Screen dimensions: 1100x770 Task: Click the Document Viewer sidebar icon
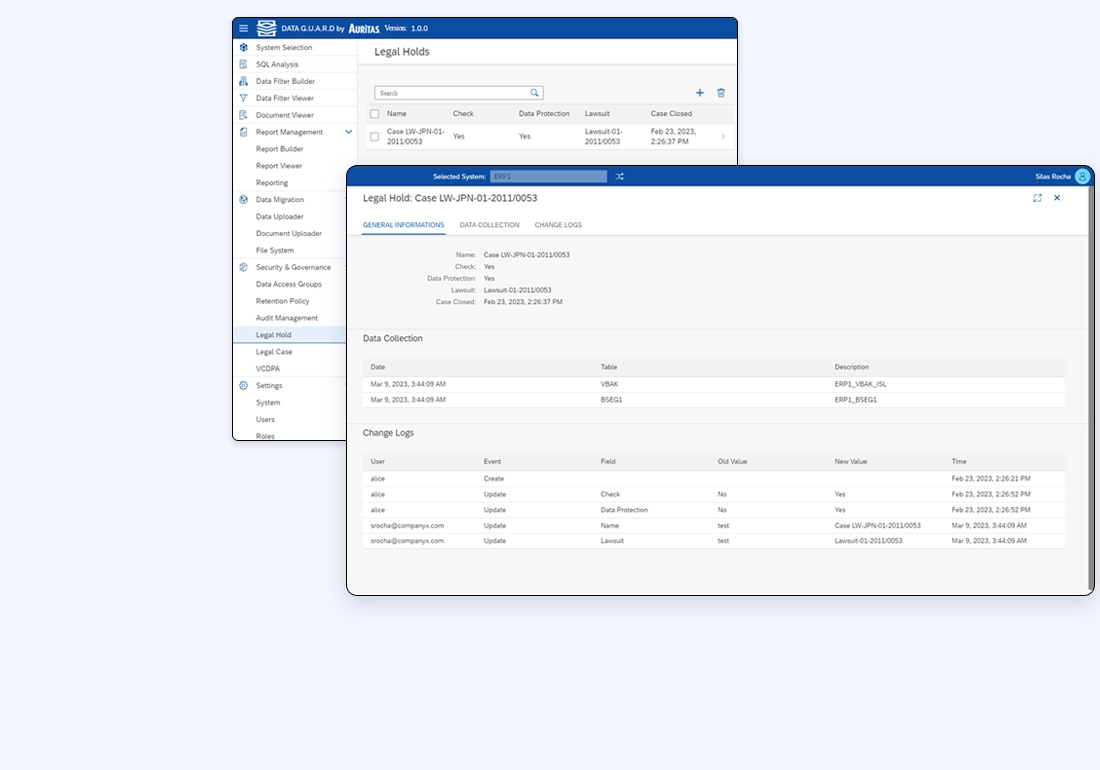(x=243, y=115)
